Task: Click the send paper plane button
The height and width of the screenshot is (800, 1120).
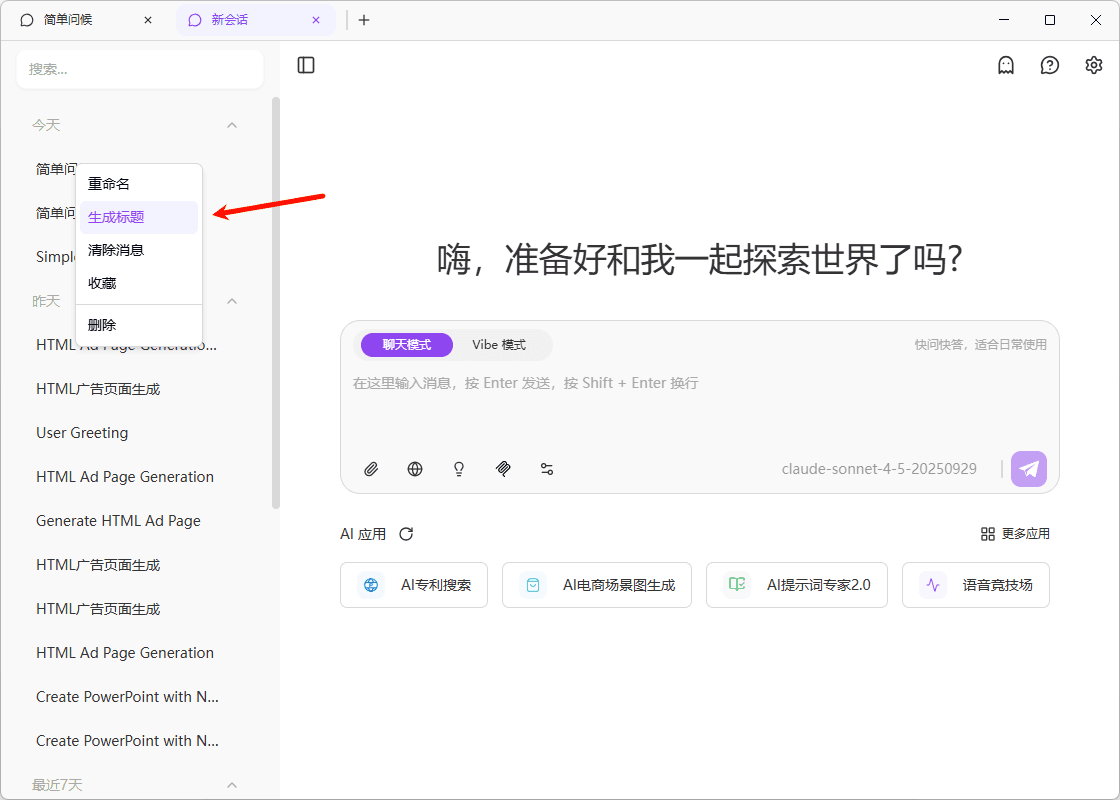Action: pos(1029,469)
